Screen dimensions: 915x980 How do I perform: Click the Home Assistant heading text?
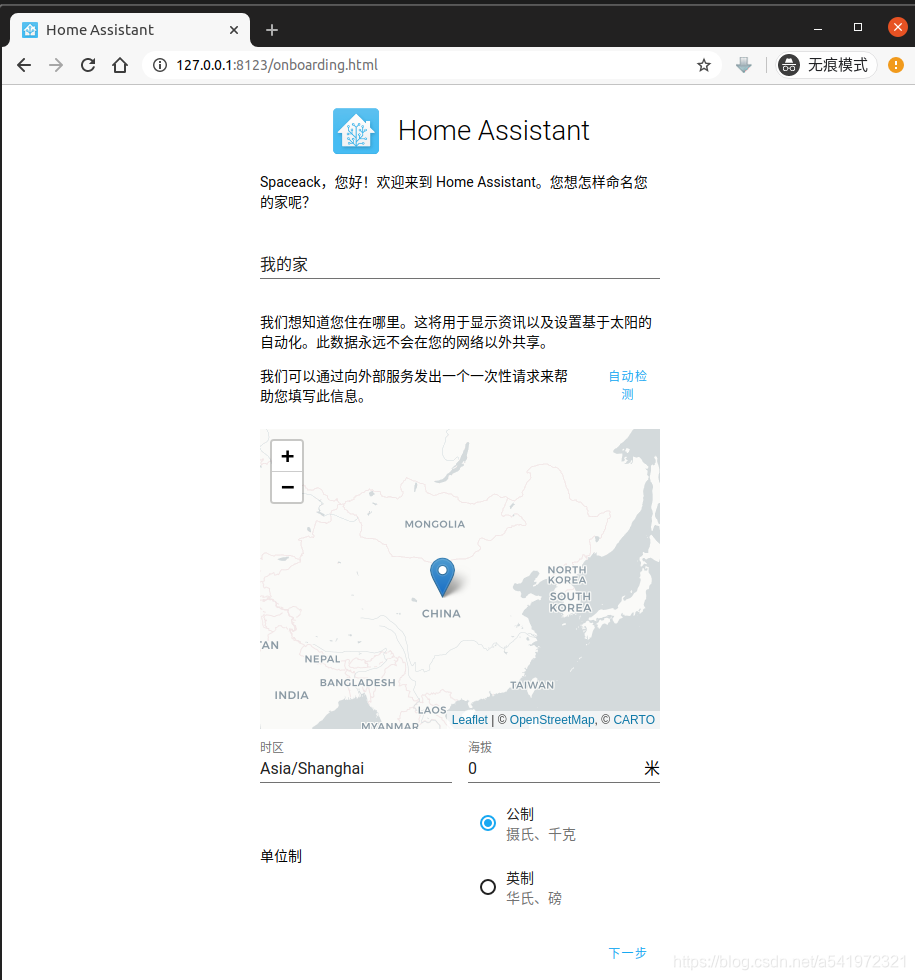pos(494,131)
